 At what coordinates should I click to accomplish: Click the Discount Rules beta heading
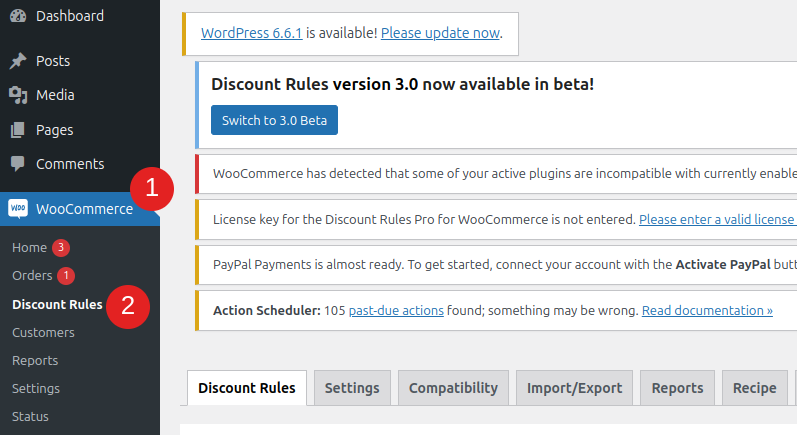(x=403, y=84)
